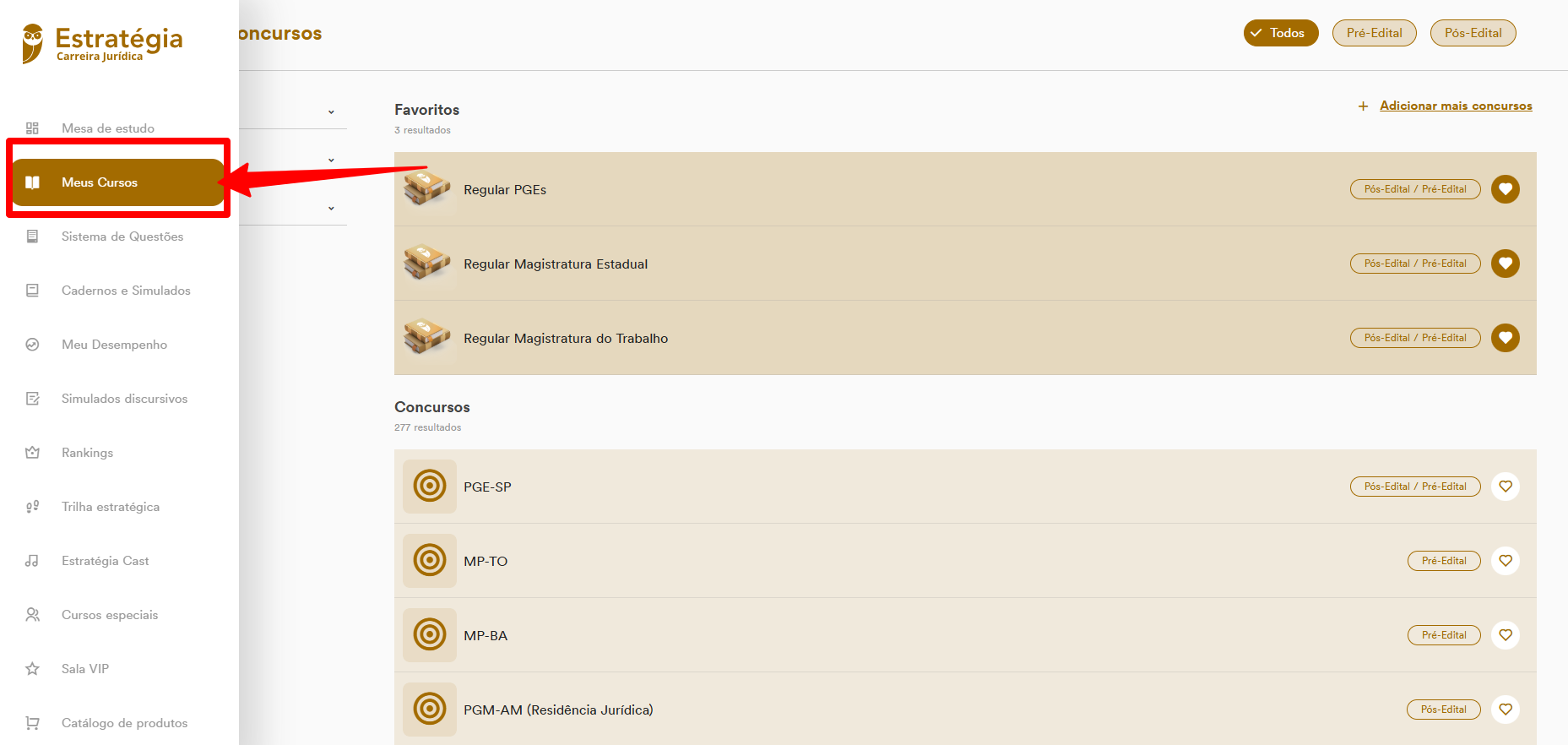Expand the third filter chevron

[x=331, y=209]
